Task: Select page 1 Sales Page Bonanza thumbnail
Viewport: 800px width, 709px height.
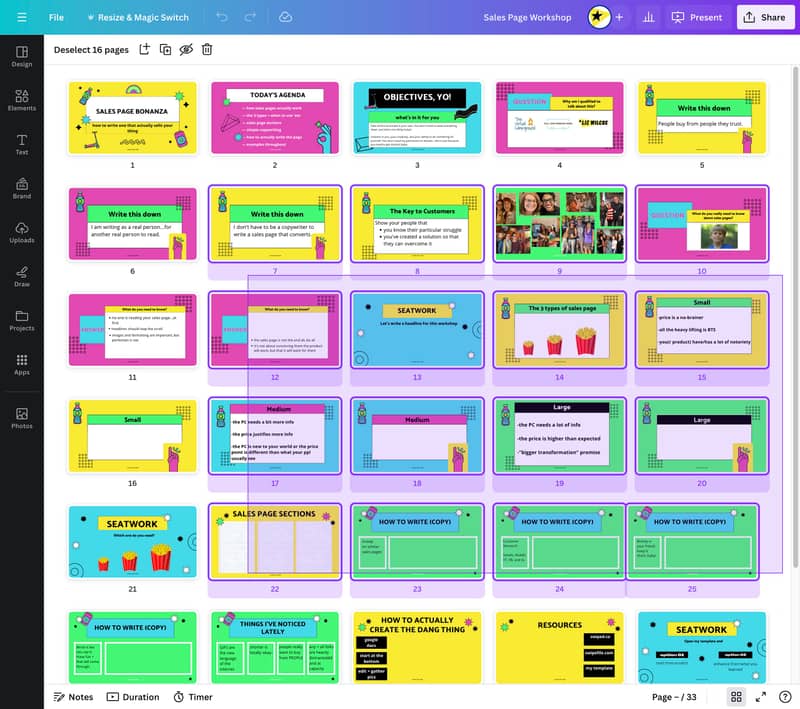Action: coord(132,118)
